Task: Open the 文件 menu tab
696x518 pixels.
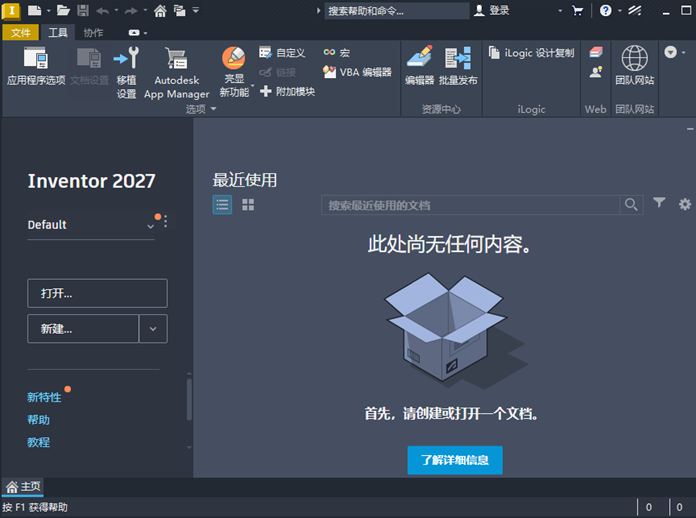Action: [x=21, y=32]
